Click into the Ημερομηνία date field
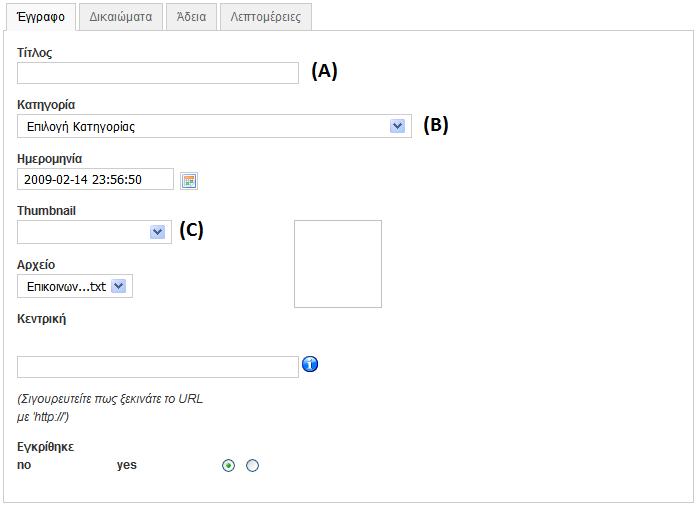Image resolution: width=698 pixels, height=507 pixels. pos(95,180)
